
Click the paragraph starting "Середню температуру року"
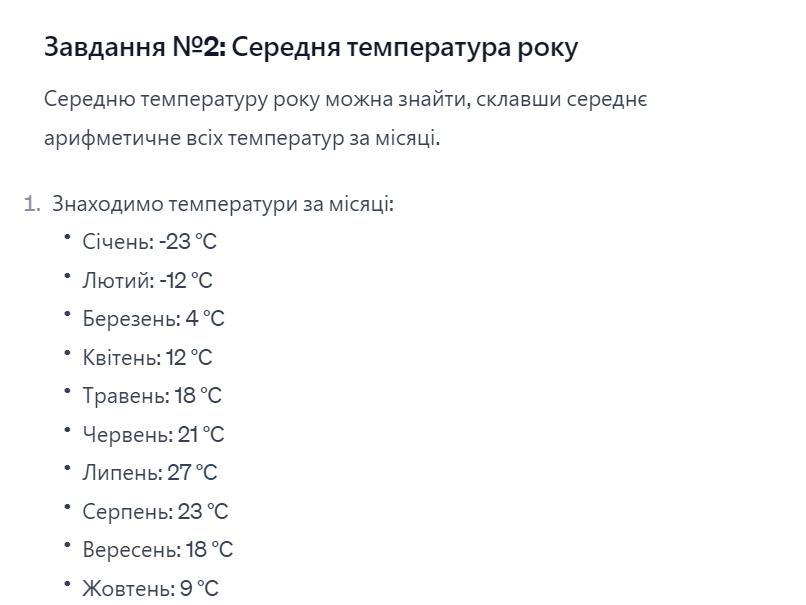point(345,118)
